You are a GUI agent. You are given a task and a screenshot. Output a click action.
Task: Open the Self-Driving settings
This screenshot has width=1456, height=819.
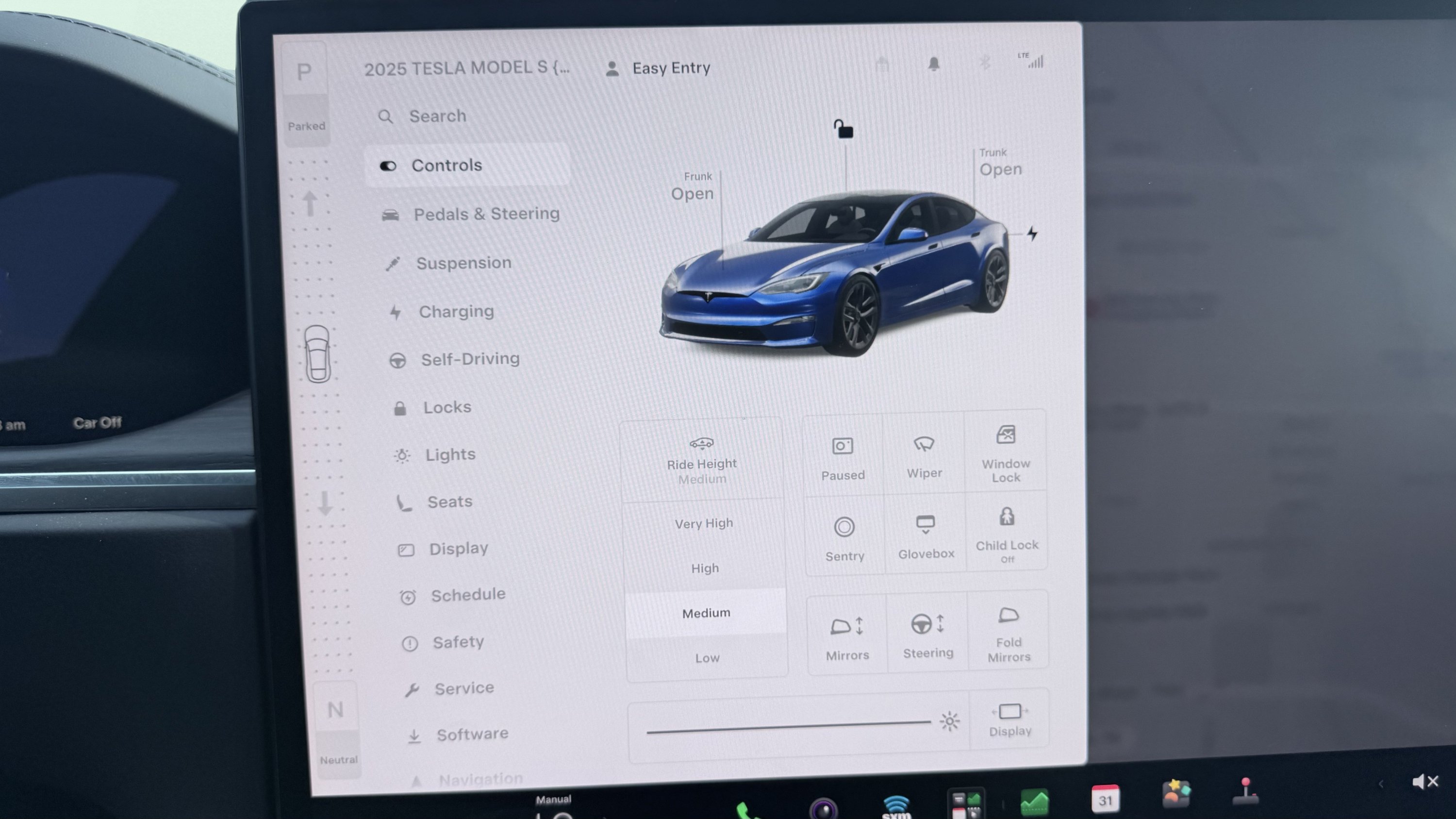point(454,359)
